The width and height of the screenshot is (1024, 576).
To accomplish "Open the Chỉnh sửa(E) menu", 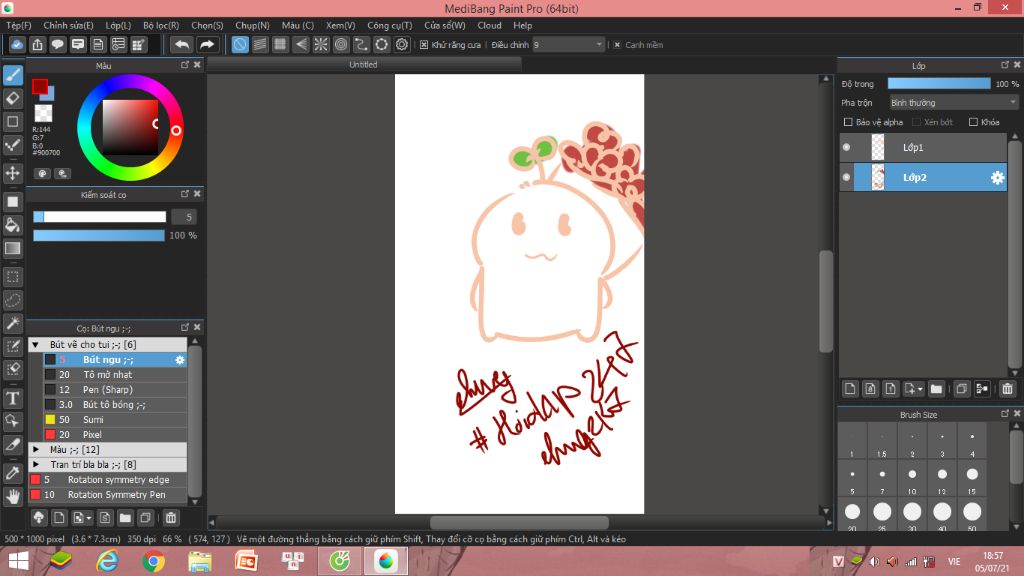I will pos(69,25).
